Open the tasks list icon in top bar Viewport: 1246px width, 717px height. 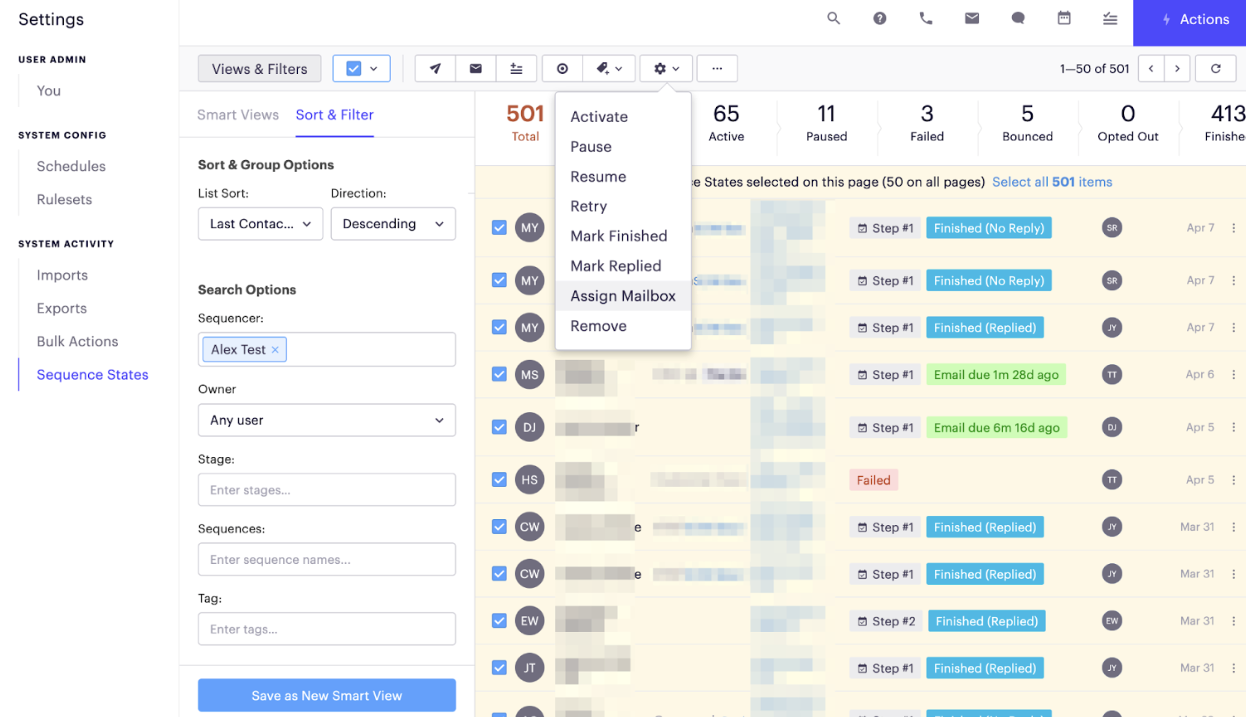[1110, 19]
